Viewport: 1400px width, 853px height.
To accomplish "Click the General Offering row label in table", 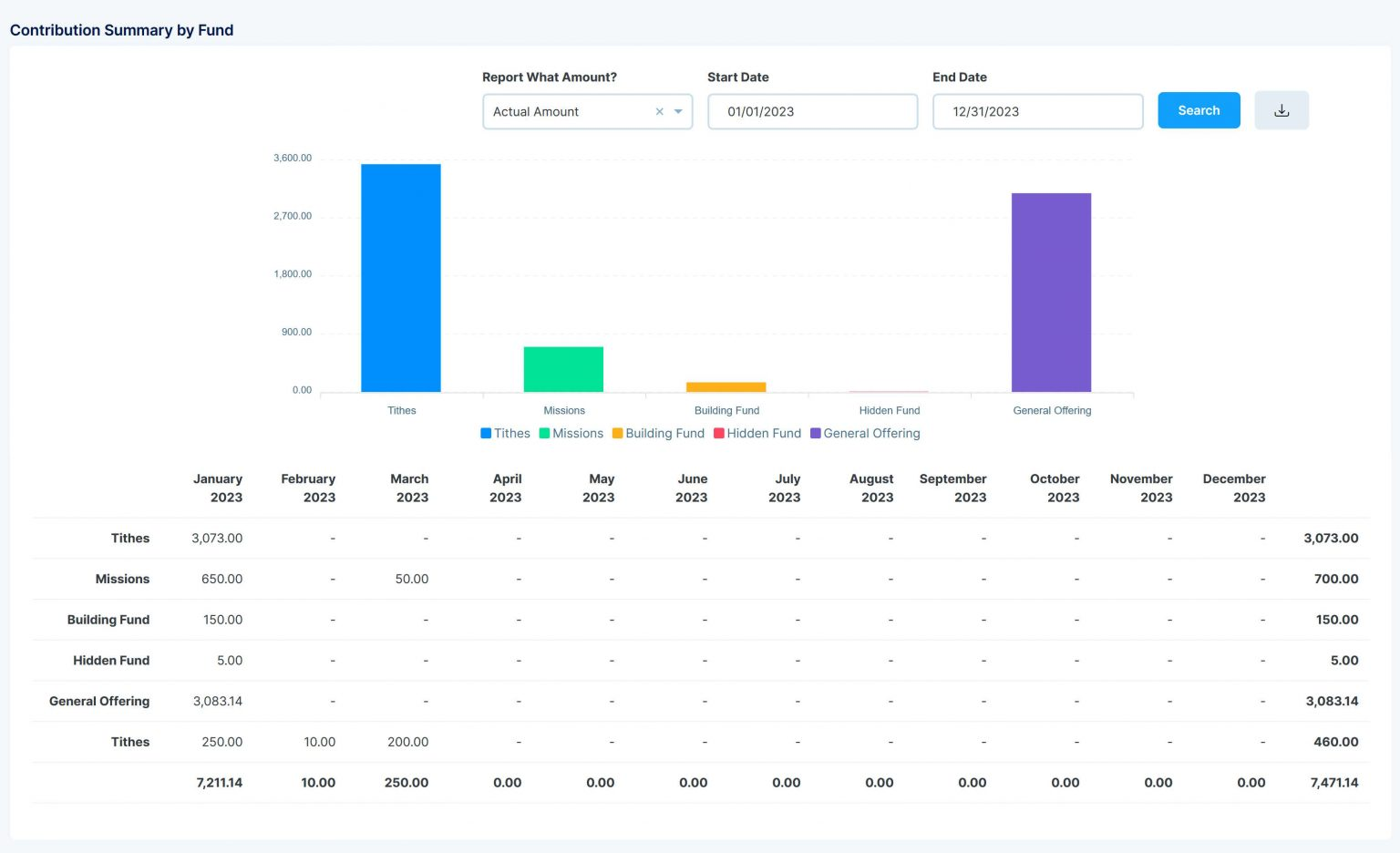I will tap(99, 702).
